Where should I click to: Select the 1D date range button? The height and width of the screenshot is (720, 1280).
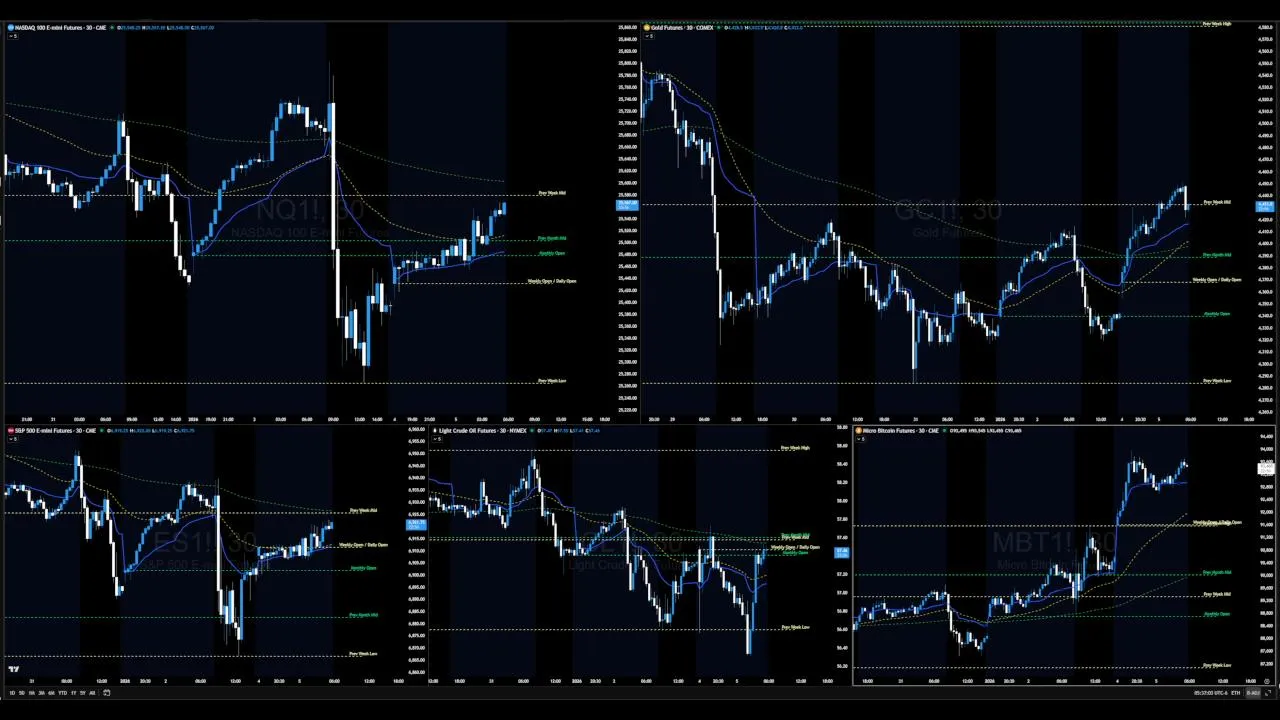click(x=12, y=693)
